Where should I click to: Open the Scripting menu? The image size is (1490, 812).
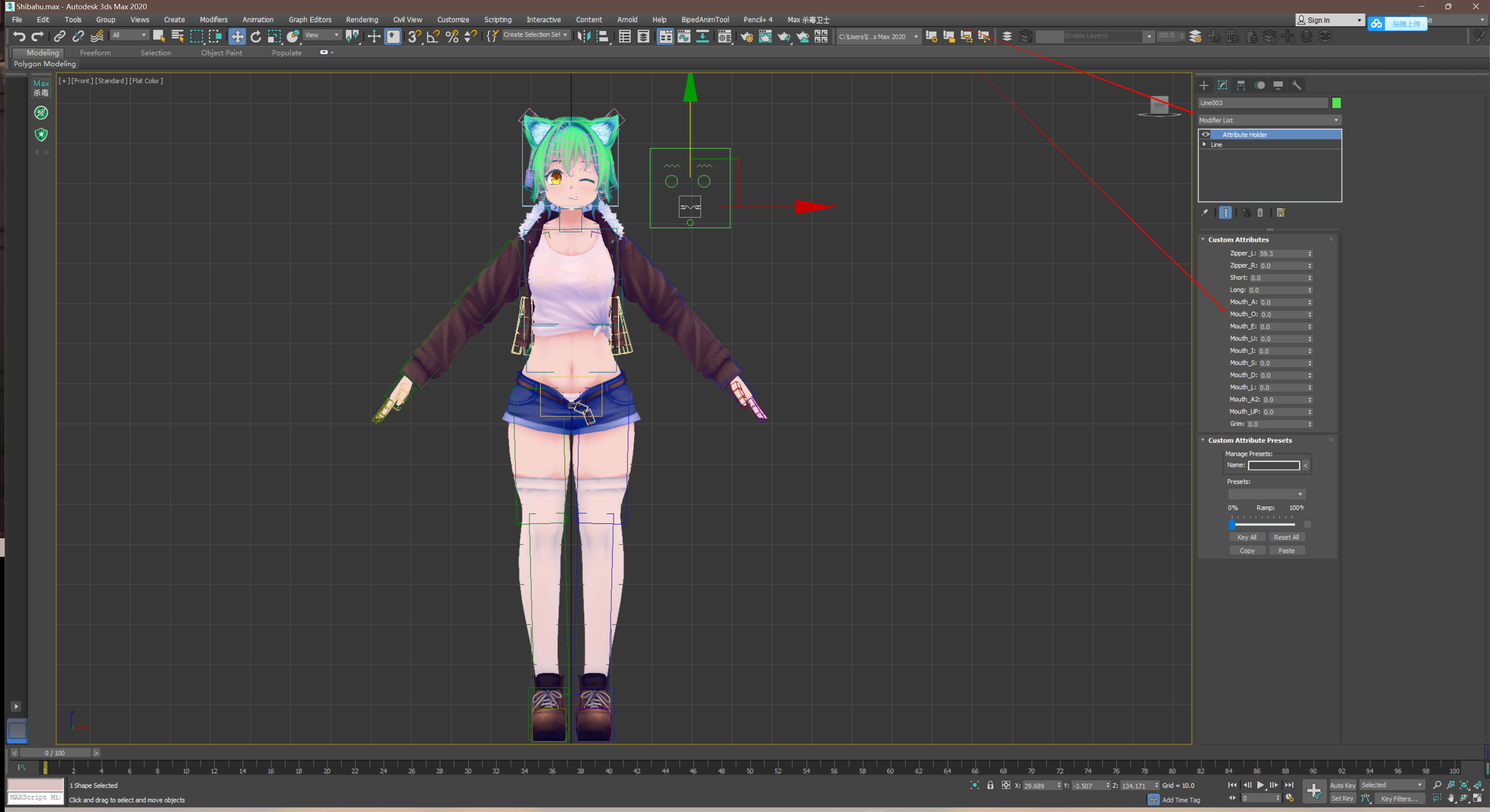pyautogui.click(x=497, y=20)
